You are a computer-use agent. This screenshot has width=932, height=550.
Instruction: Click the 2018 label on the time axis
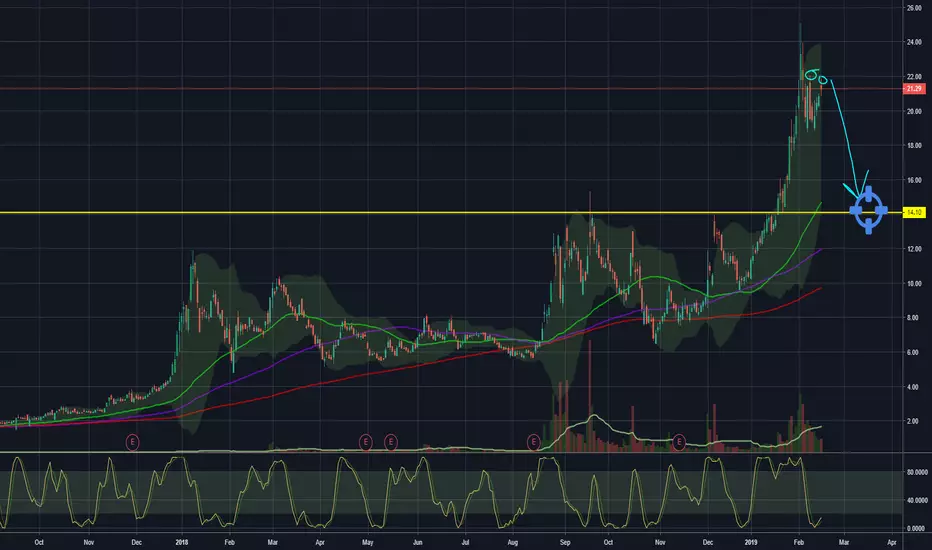(182, 542)
